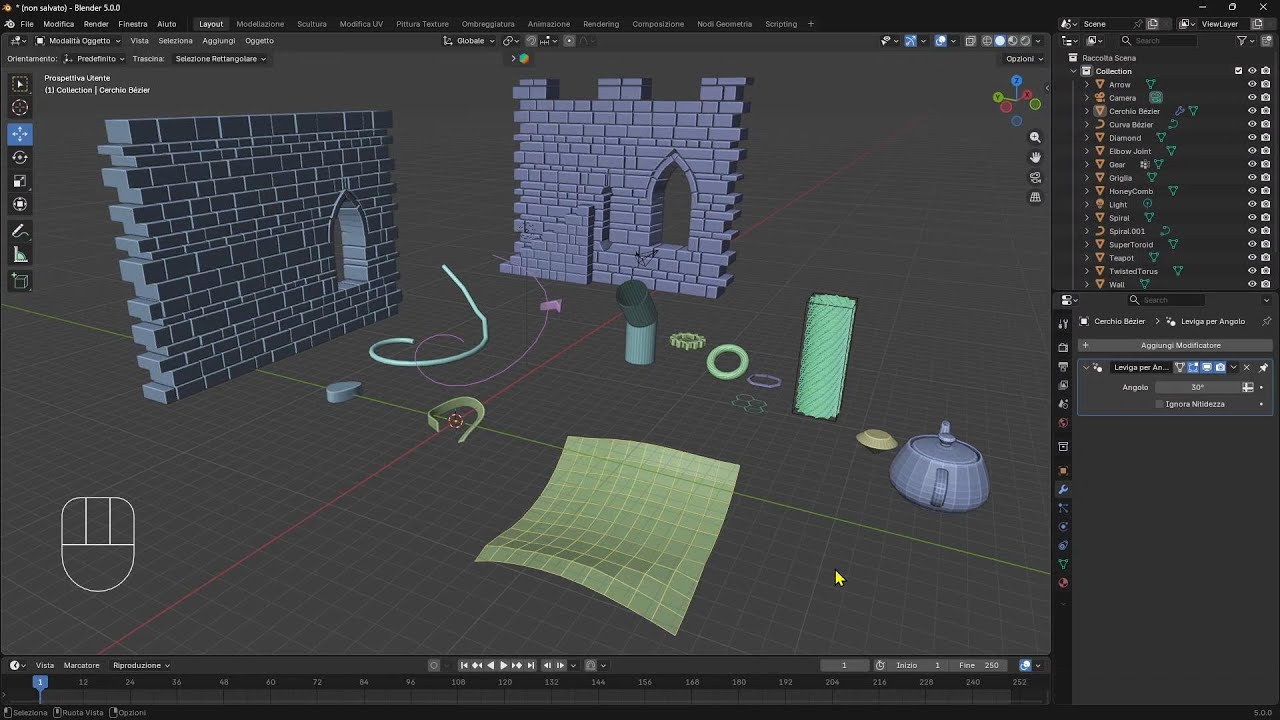Click the pan hand viewport icon
Viewport: 1280px width, 720px height.
(x=1035, y=157)
